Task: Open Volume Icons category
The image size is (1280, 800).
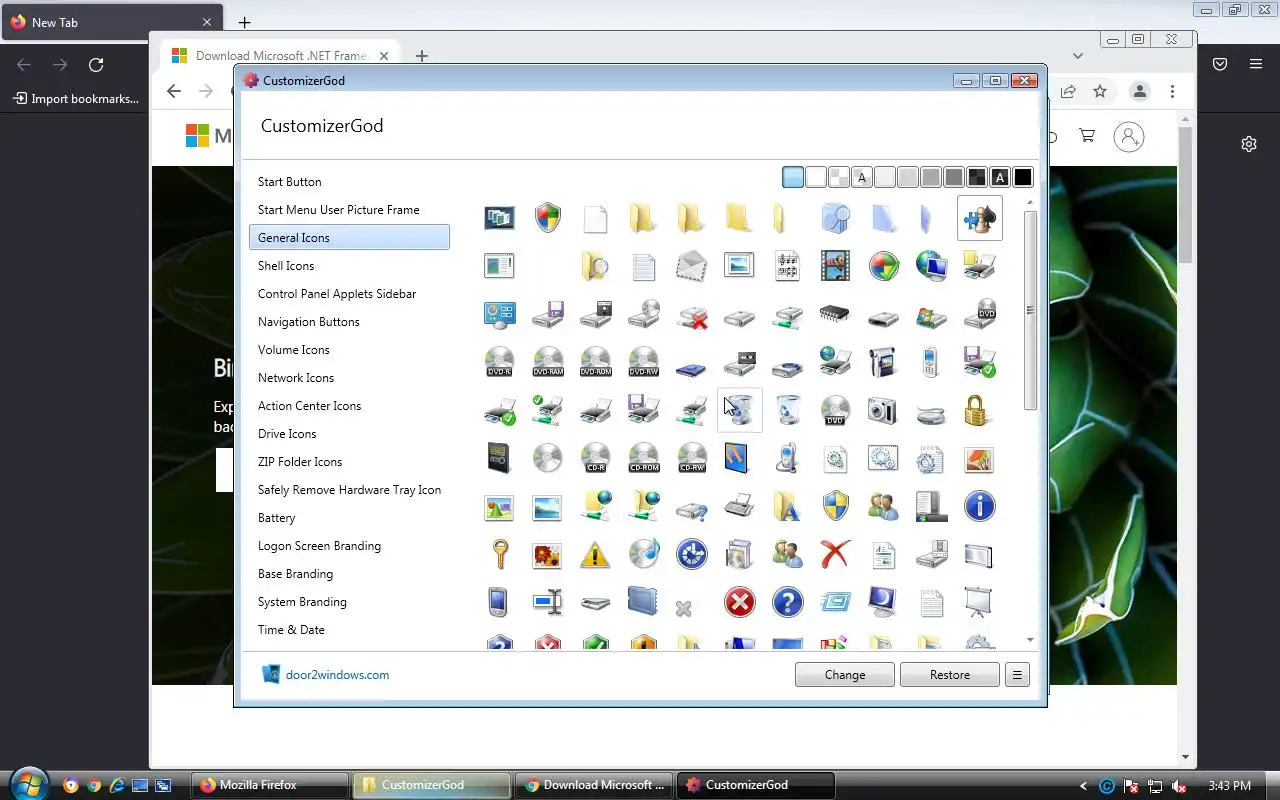Action: [349, 350]
